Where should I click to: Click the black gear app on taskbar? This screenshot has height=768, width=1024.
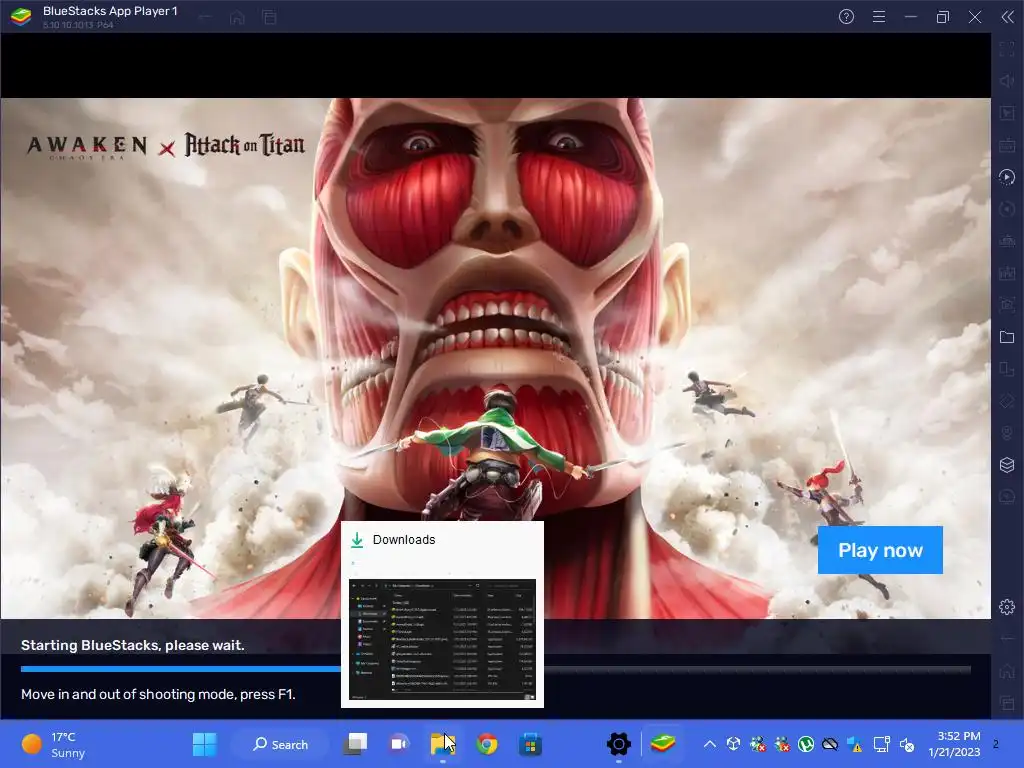pyautogui.click(x=618, y=744)
